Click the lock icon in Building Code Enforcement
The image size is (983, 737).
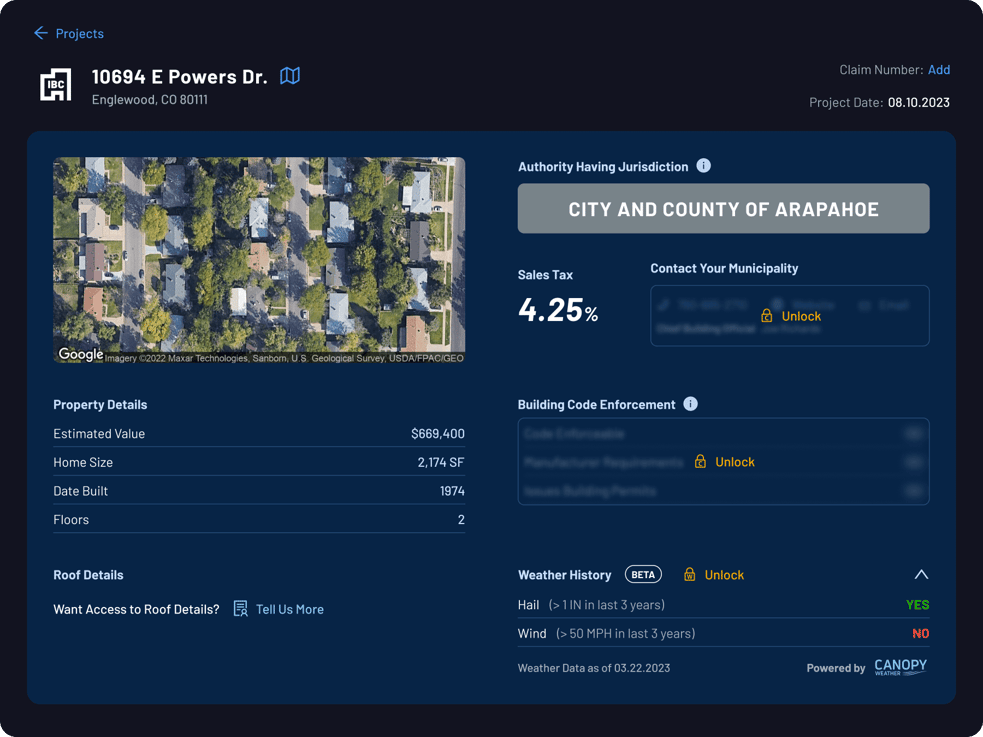[x=700, y=462]
